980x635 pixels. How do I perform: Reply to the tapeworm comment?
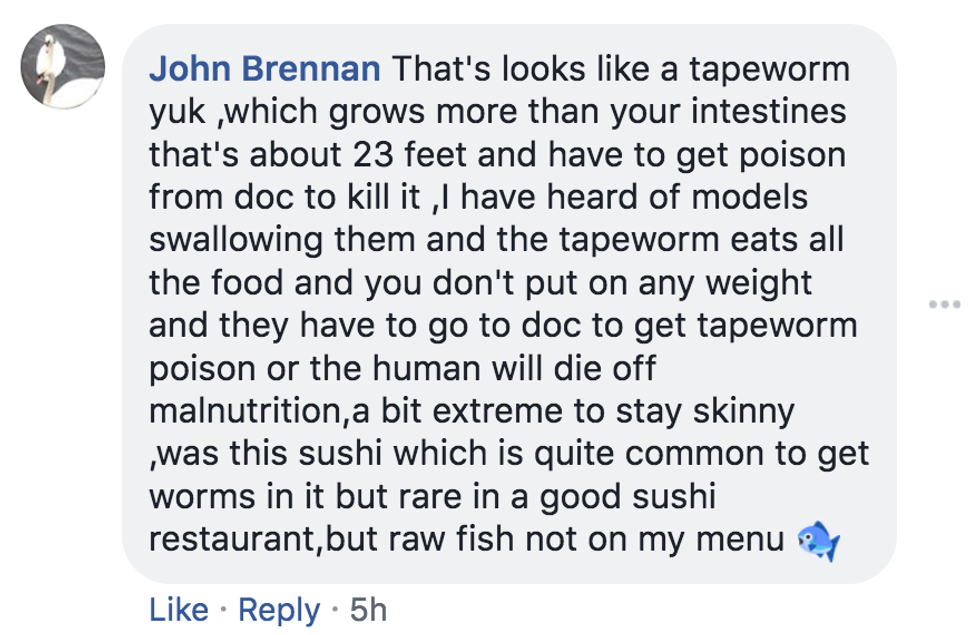[278, 609]
